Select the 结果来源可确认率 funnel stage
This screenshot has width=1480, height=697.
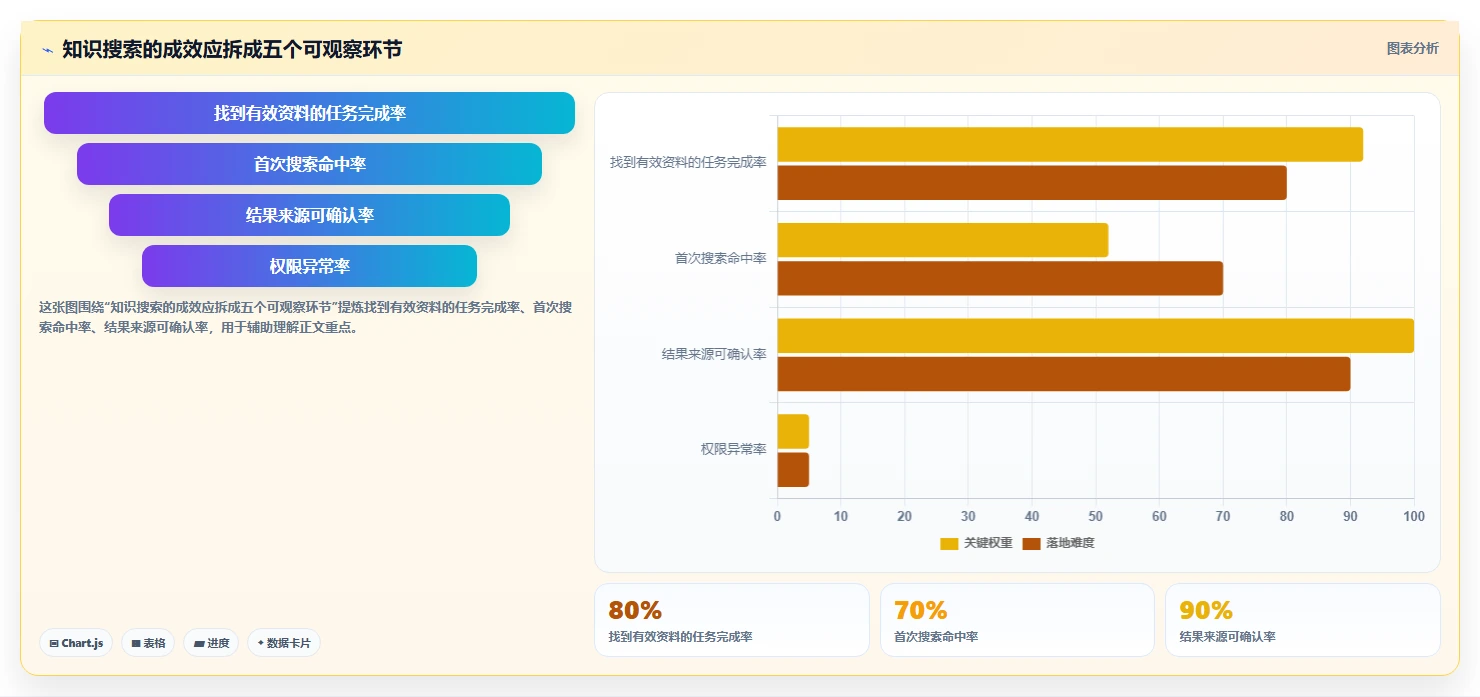click(309, 215)
